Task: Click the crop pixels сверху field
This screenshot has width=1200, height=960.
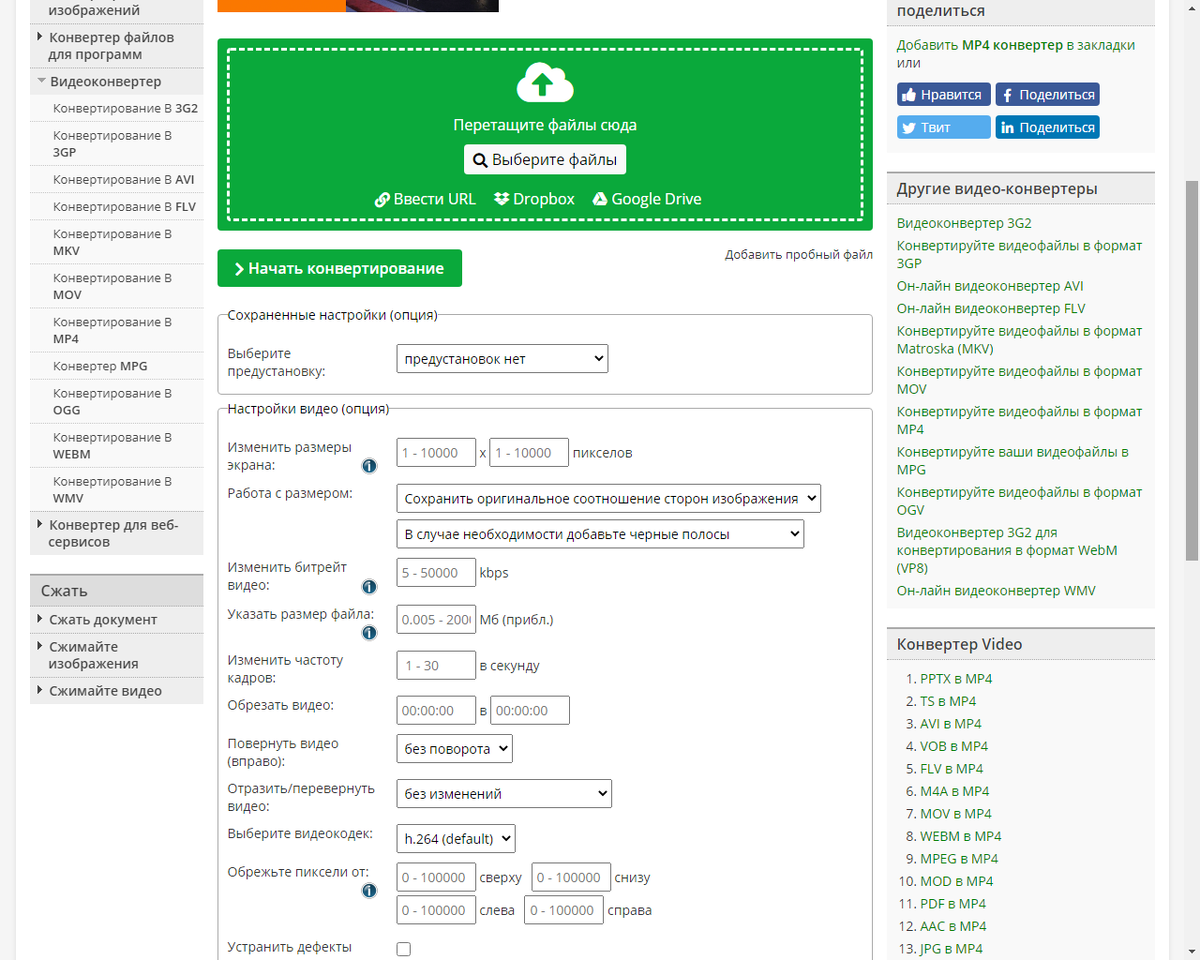Action: pyautogui.click(x=436, y=878)
